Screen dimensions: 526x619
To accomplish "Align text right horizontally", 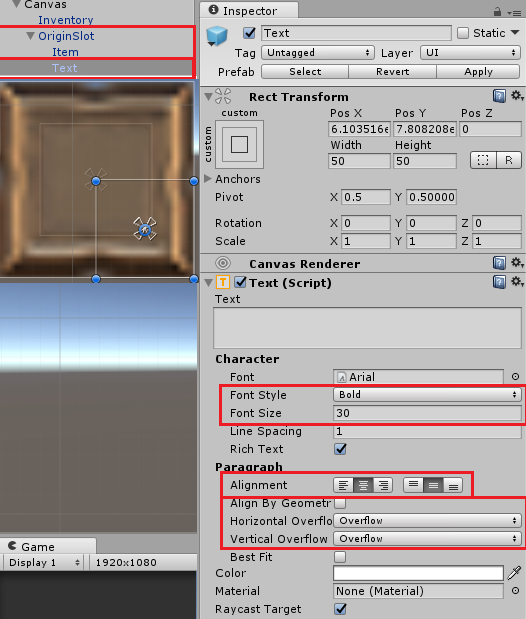I will tap(383, 485).
